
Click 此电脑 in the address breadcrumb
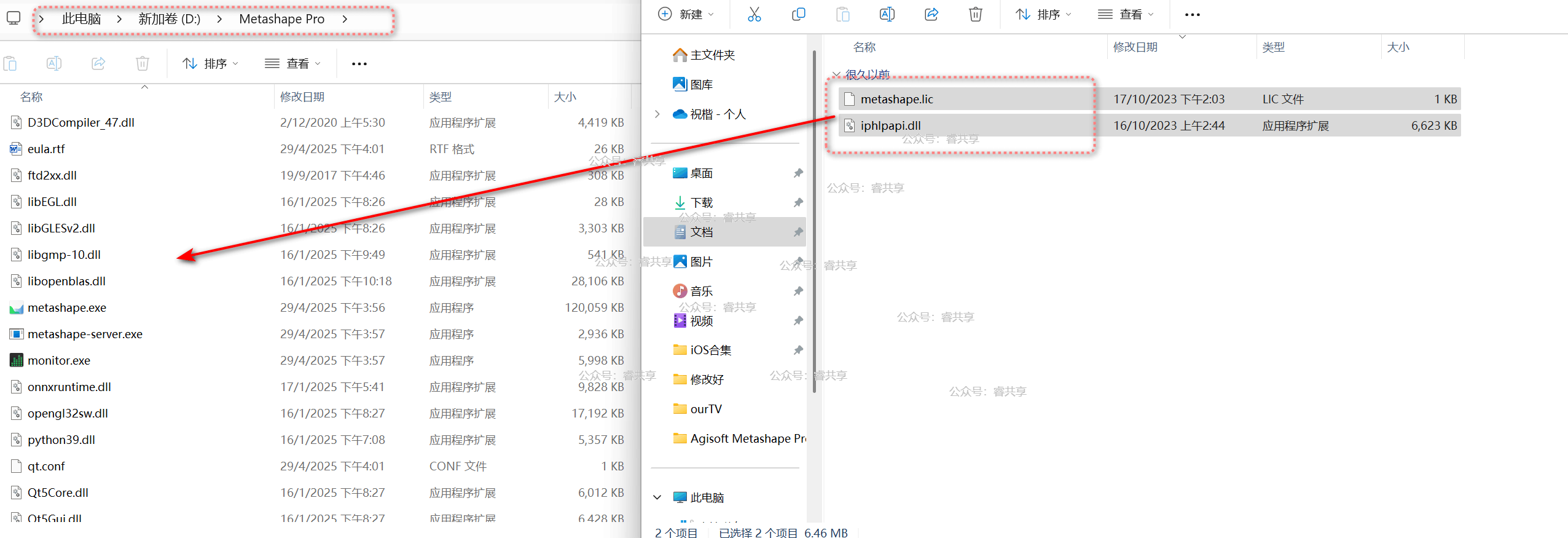[x=81, y=19]
